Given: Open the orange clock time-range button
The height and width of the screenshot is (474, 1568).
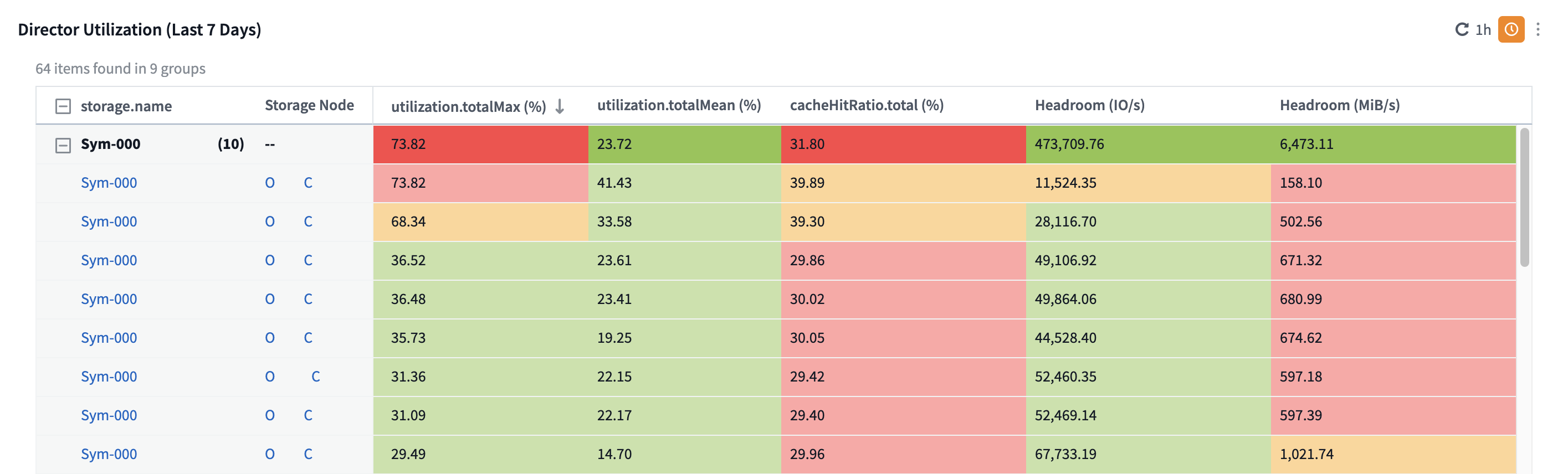Looking at the screenshot, I should pos(1511,29).
